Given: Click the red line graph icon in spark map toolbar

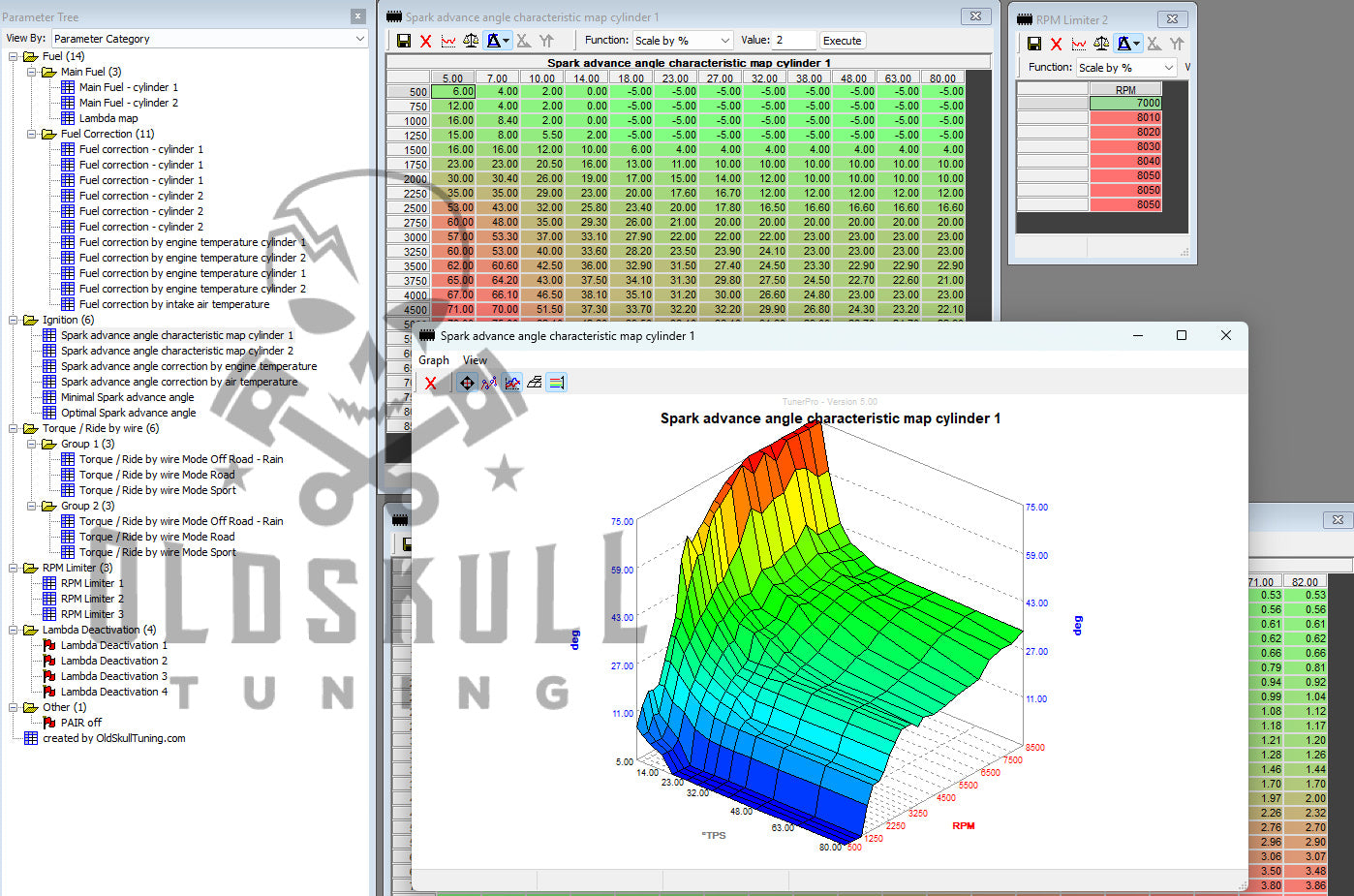Looking at the screenshot, I should click(x=448, y=41).
